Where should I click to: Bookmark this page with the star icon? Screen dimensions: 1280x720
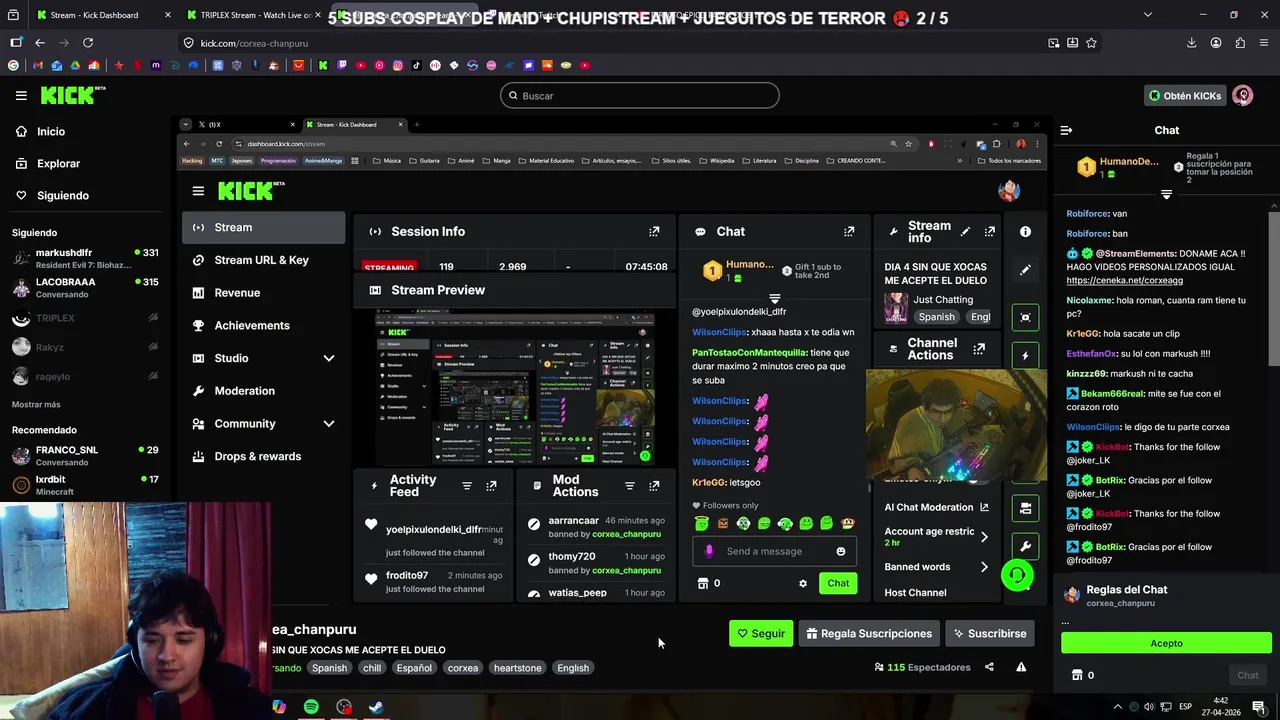pos(1091,43)
